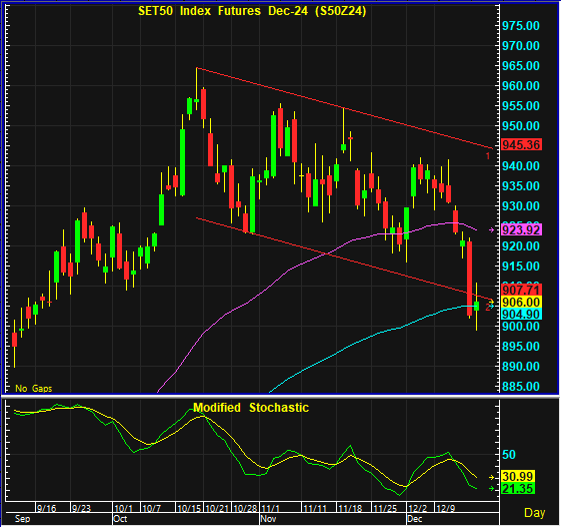Click the yellow arrow marker beside 30.99
The image size is (561, 527).
click(492, 477)
